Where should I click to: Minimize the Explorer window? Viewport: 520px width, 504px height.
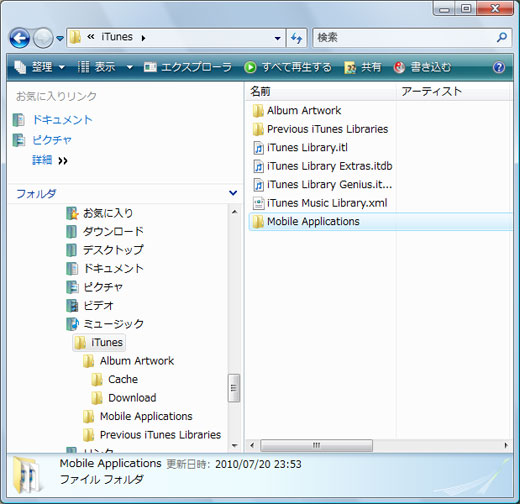444,9
